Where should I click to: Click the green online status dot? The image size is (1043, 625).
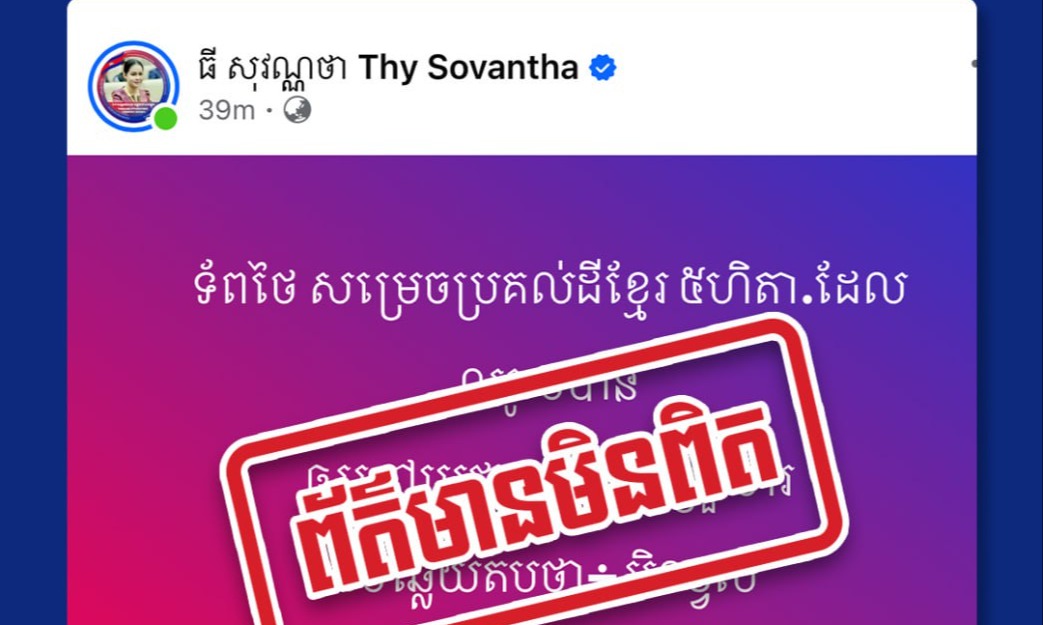pos(165,118)
